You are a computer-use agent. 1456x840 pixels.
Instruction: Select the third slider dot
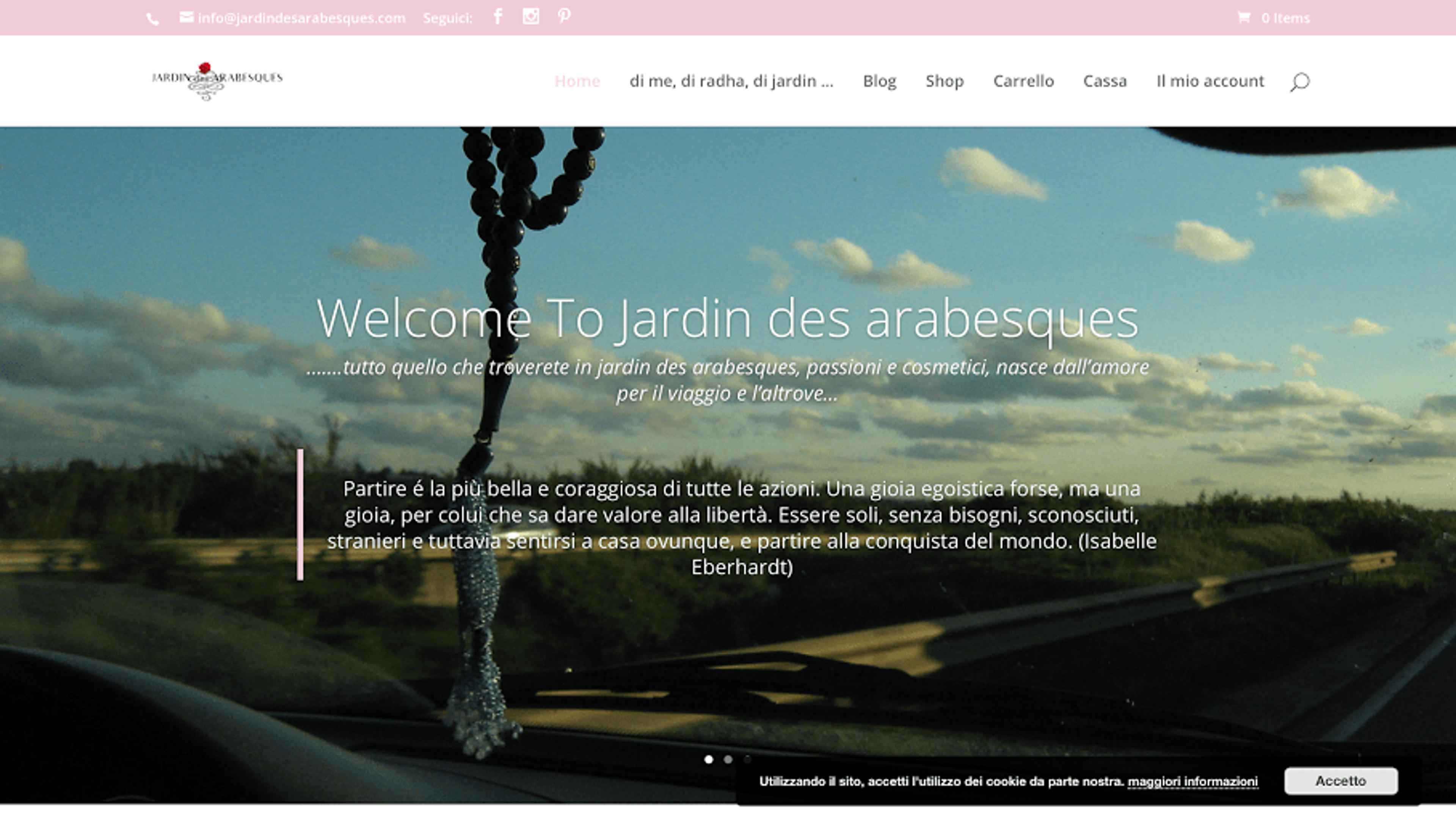748,759
